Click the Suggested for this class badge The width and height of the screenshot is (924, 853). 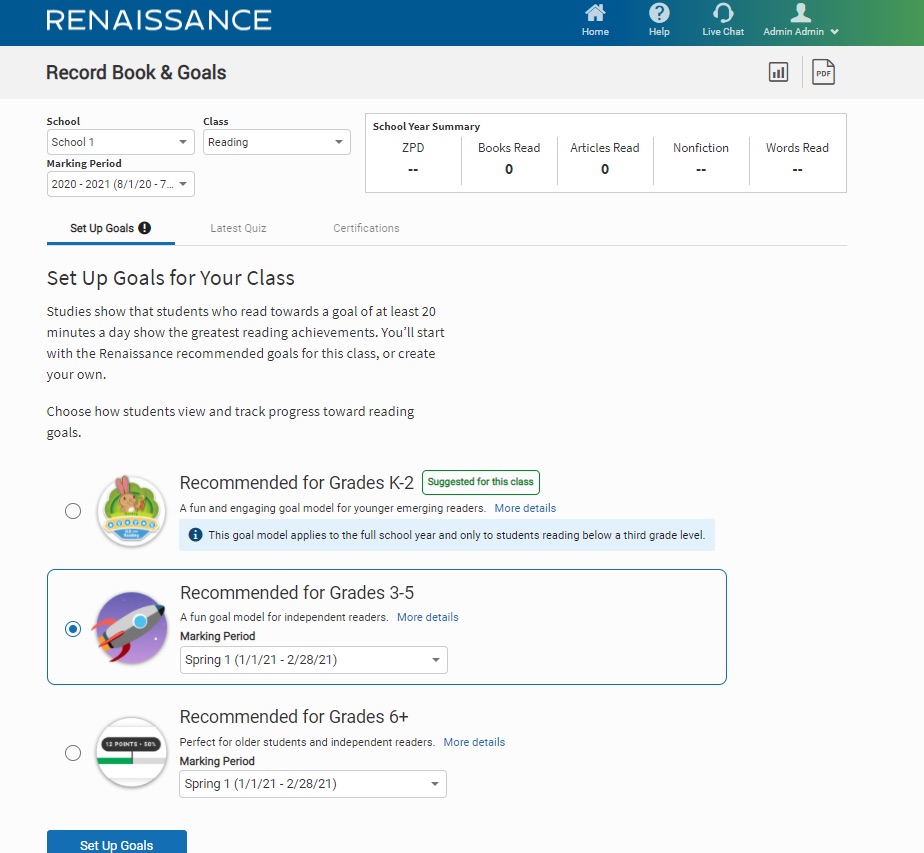481,482
